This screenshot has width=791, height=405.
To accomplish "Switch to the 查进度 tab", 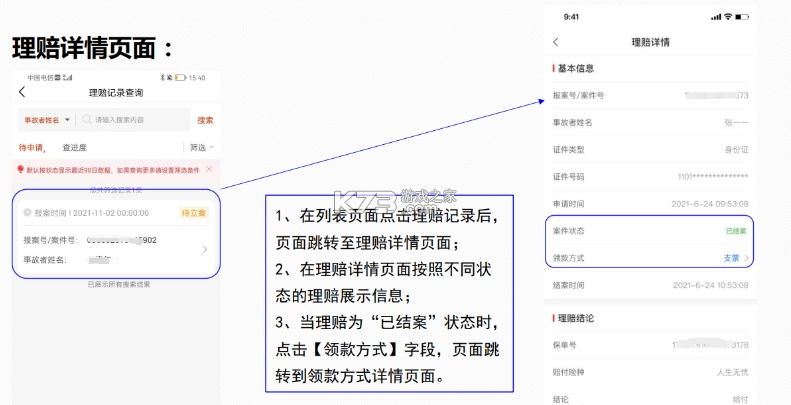I will (75, 148).
